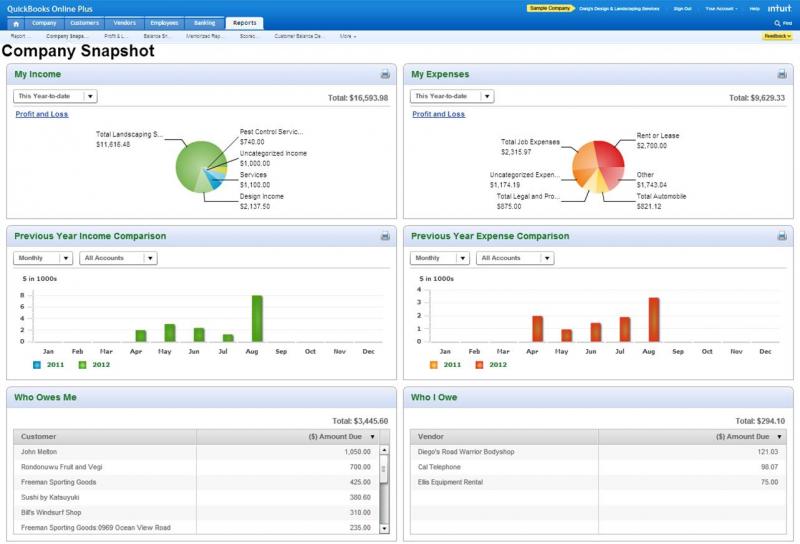Select Diego's Road Warrior Bodyshop vendor row
800x544 pixels.
pos(598,452)
